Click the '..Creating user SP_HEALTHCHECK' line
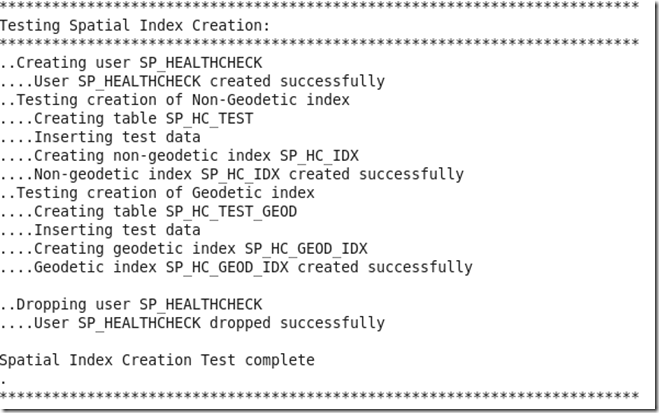The image size is (659, 413). (131, 63)
